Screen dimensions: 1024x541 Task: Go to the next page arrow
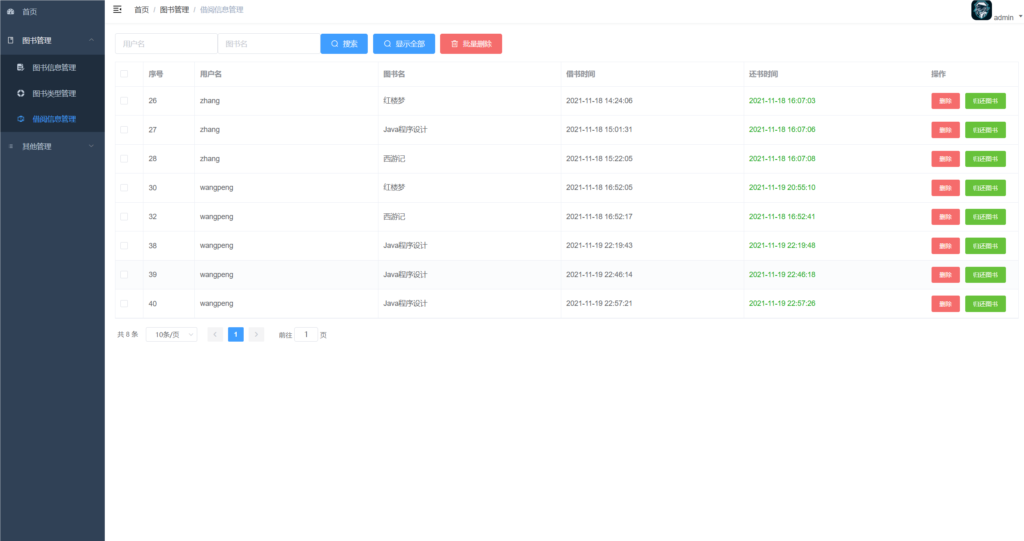point(256,335)
